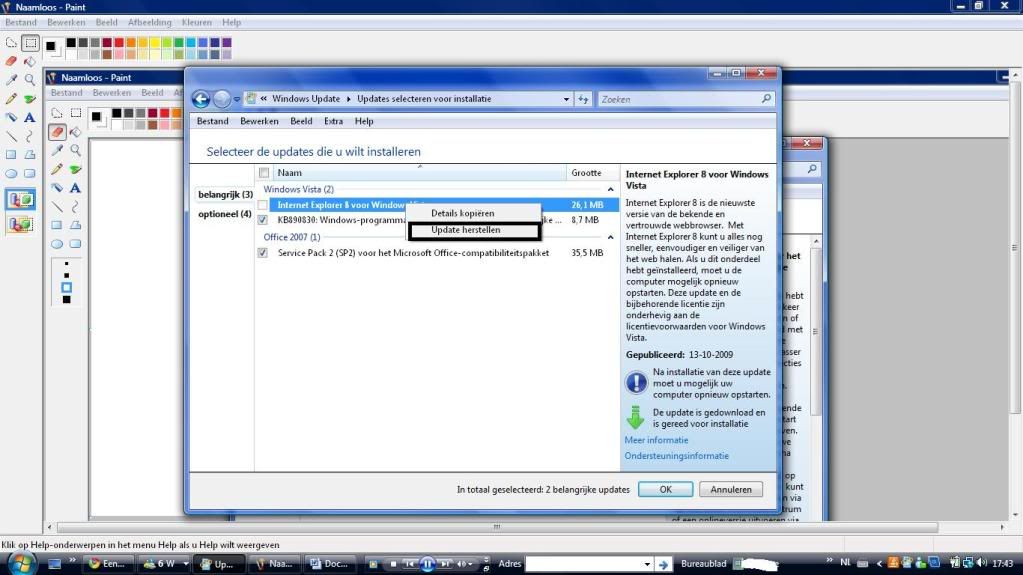Choose the Rounded rectangle tool in outer Paint
Image resolution: width=1023 pixels, height=575 pixels.
[30, 174]
